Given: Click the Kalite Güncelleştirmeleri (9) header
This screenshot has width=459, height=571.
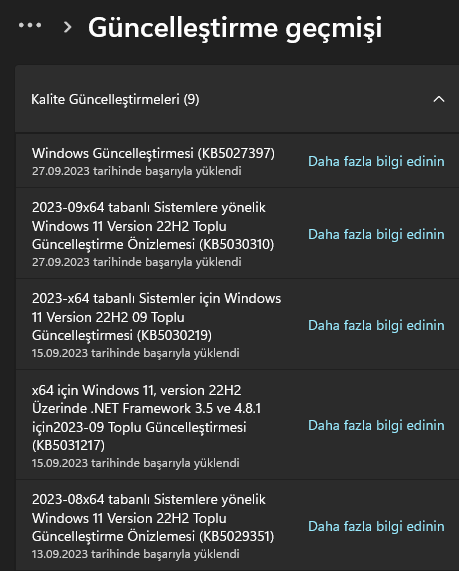Looking at the screenshot, I should point(237,99).
